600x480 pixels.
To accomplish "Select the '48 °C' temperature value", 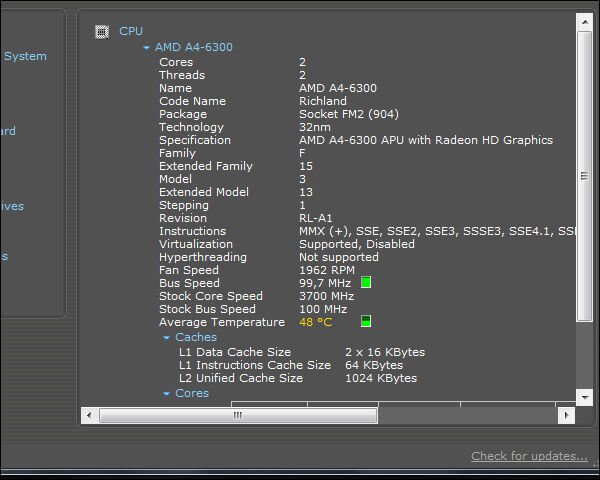I will pos(315,322).
